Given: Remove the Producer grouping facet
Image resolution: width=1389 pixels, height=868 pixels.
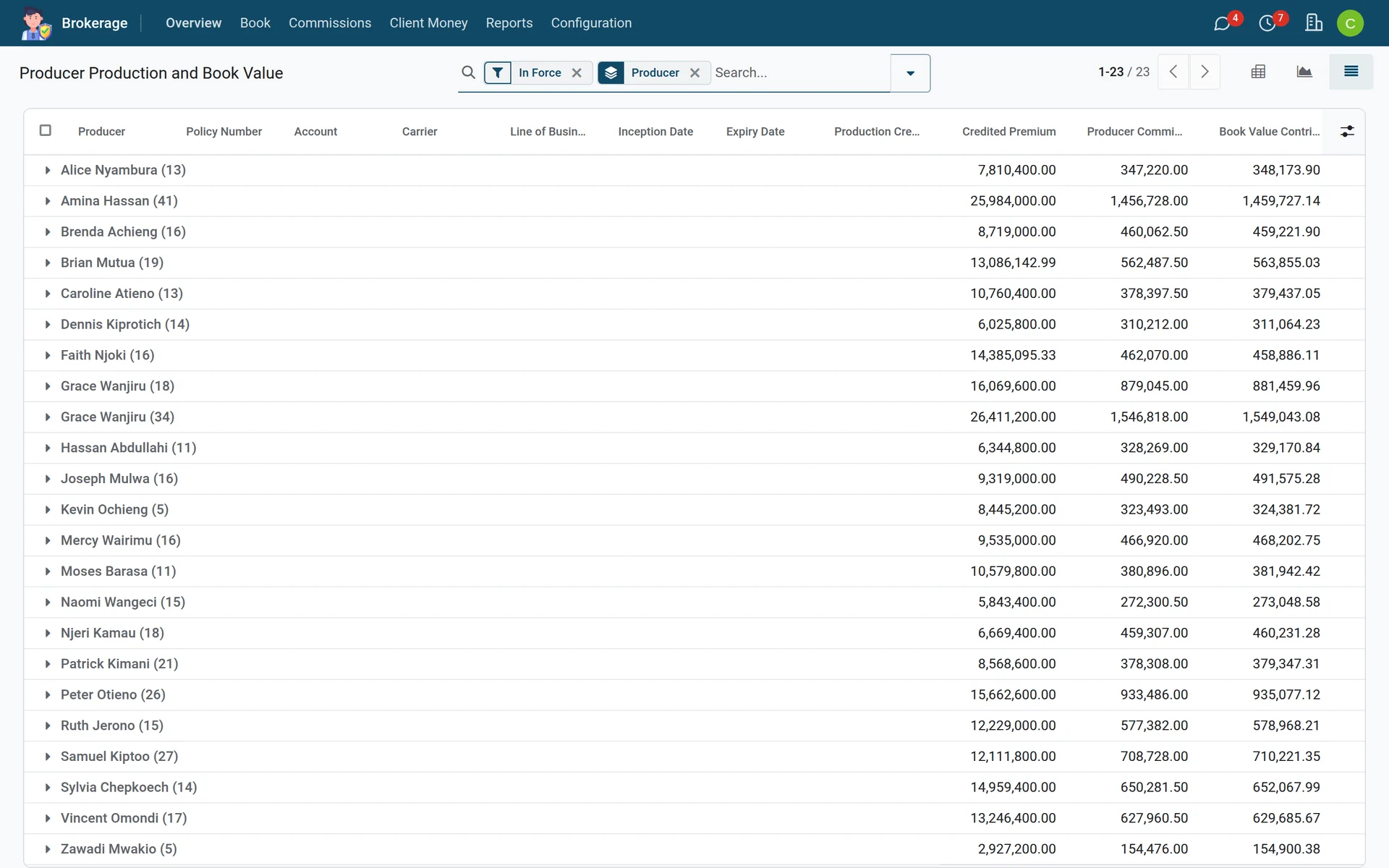Looking at the screenshot, I should point(694,72).
